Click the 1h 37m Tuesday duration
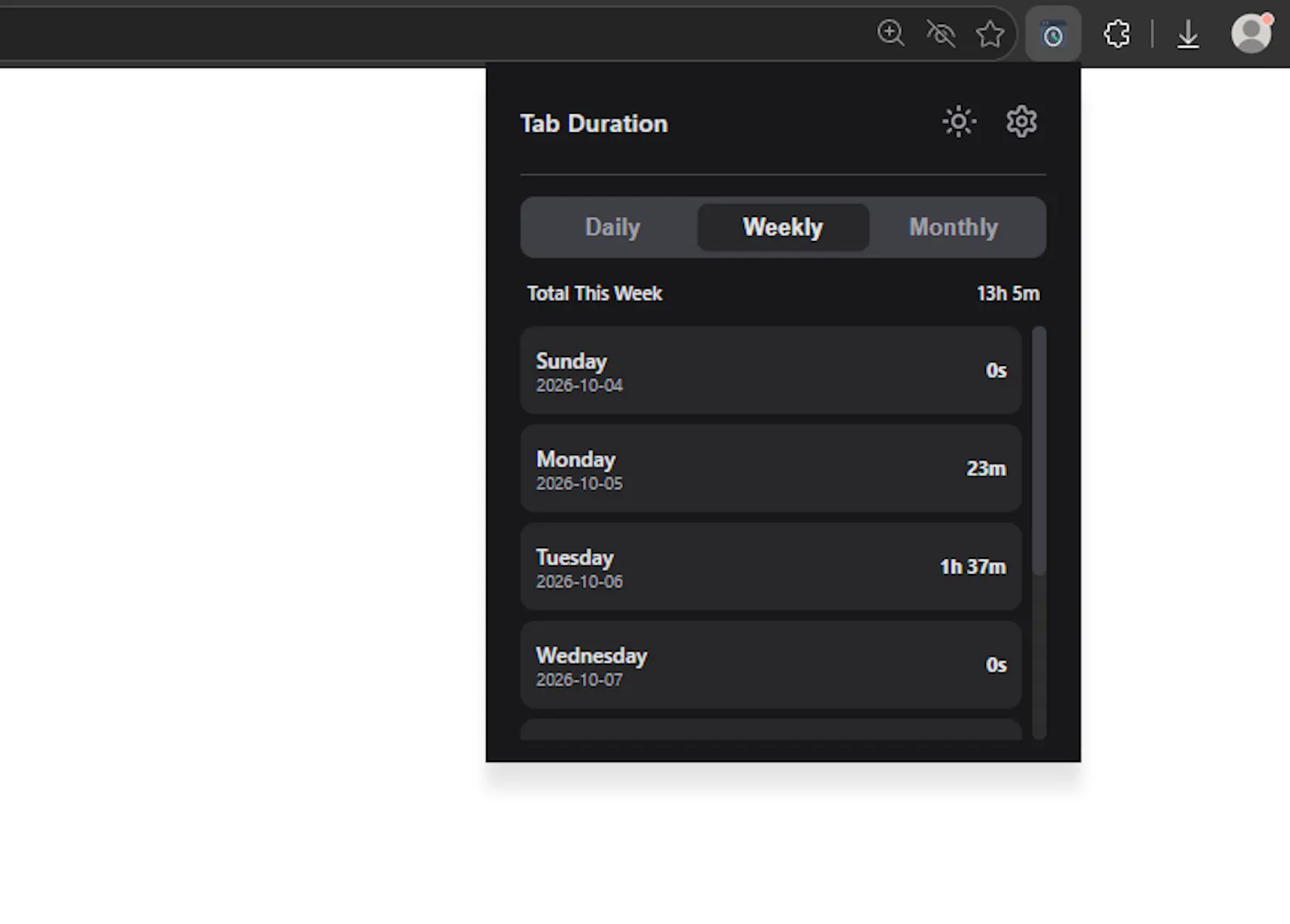 pos(973,567)
